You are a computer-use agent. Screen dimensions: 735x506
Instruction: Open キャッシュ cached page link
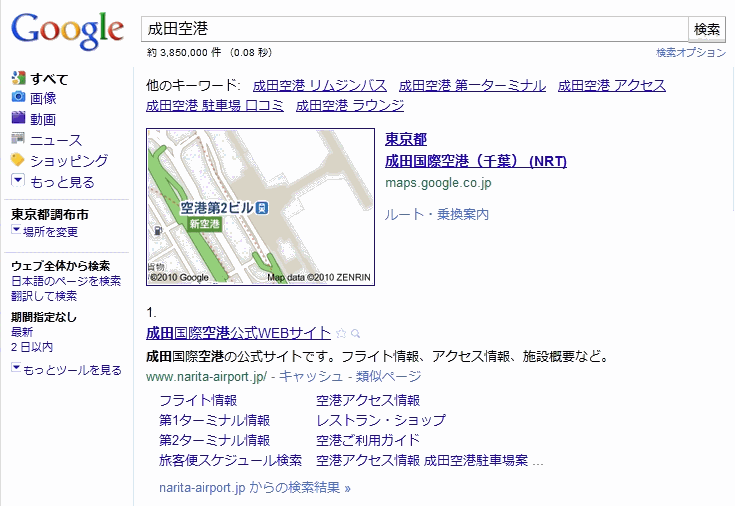click(311, 376)
